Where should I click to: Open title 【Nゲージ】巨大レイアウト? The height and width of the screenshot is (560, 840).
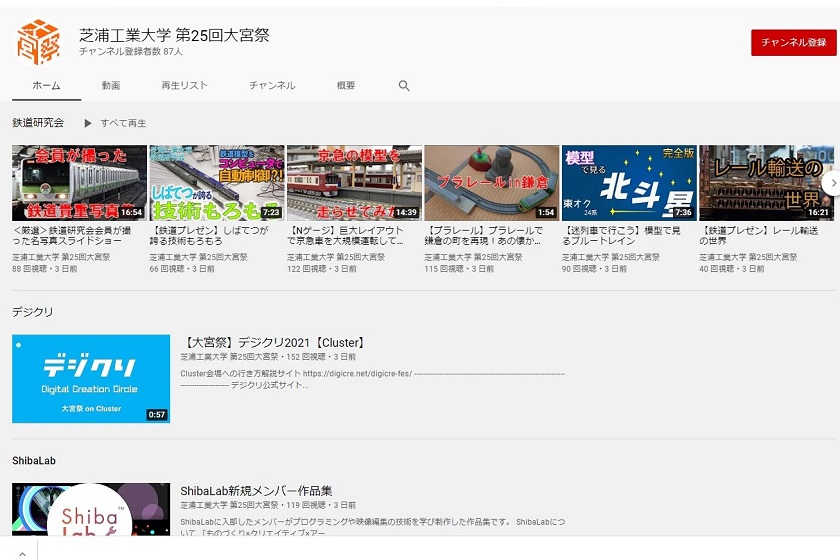346,236
